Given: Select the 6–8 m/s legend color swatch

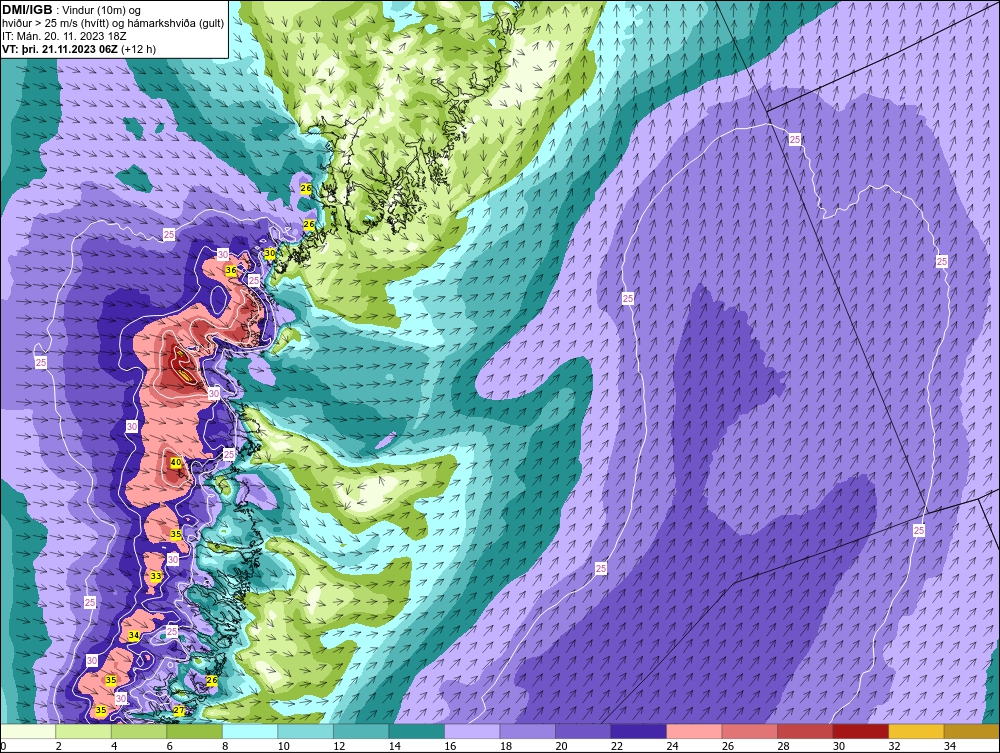Looking at the screenshot, I should [195, 731].
